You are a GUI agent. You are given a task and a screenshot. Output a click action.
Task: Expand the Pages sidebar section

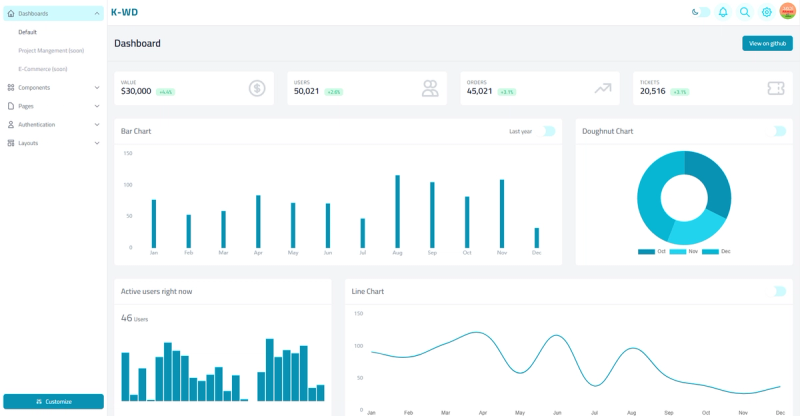coord(54,106)
